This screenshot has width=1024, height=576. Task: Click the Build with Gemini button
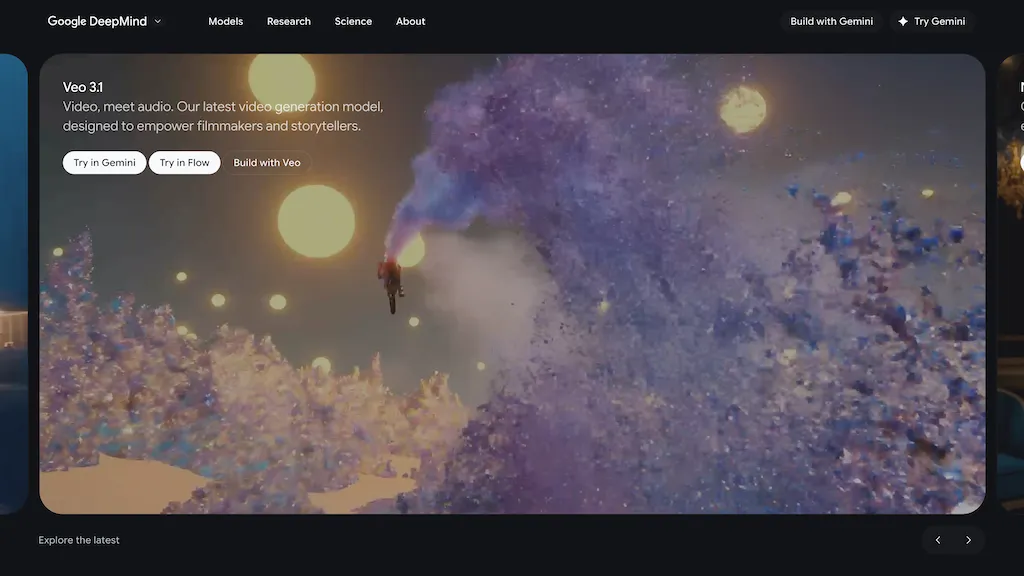[x=830, y=20]
